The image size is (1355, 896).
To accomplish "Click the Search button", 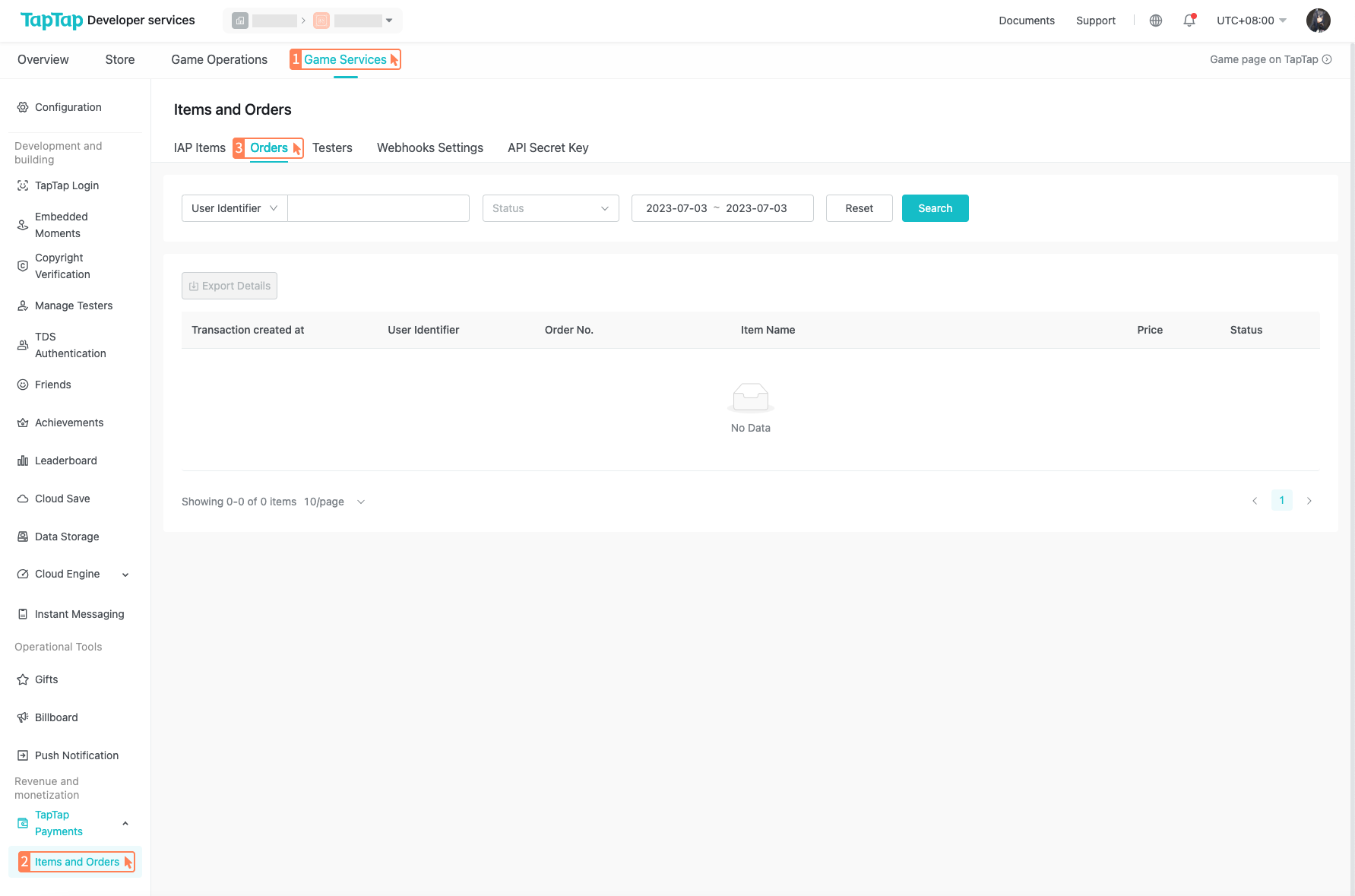I will [936, 208].
